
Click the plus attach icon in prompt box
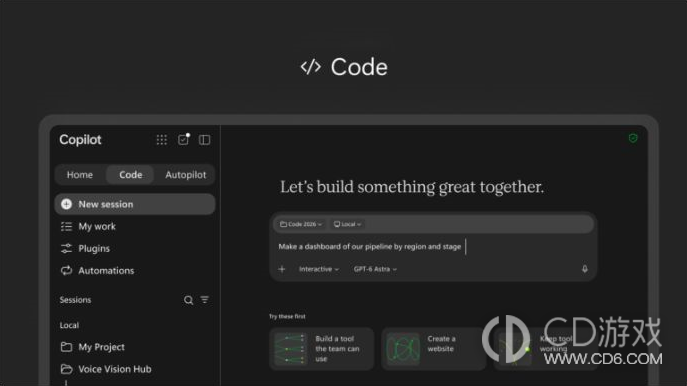pos(282,269)
